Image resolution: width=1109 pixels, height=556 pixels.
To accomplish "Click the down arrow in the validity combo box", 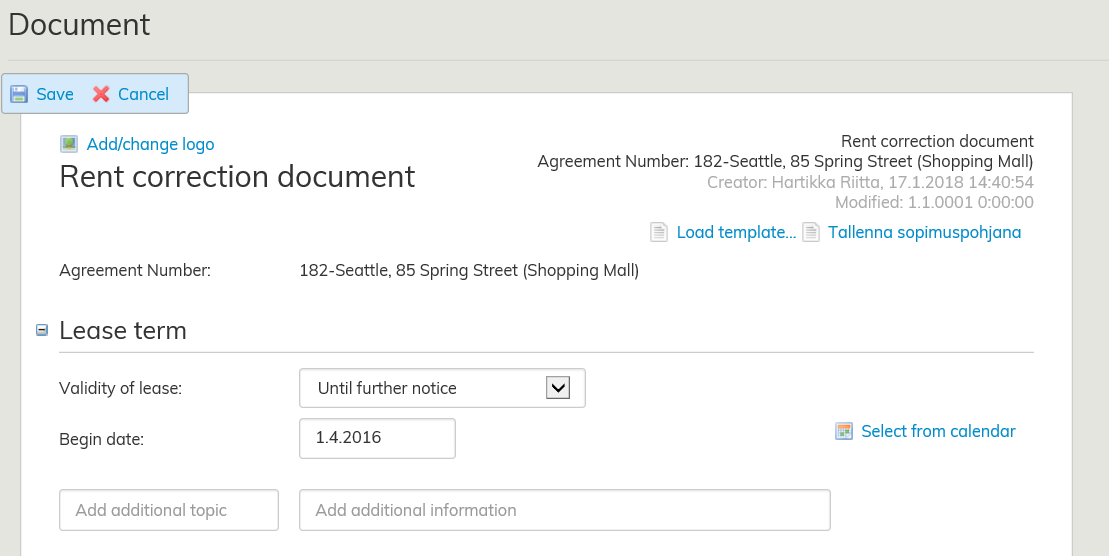I will (x=557, y=388).
